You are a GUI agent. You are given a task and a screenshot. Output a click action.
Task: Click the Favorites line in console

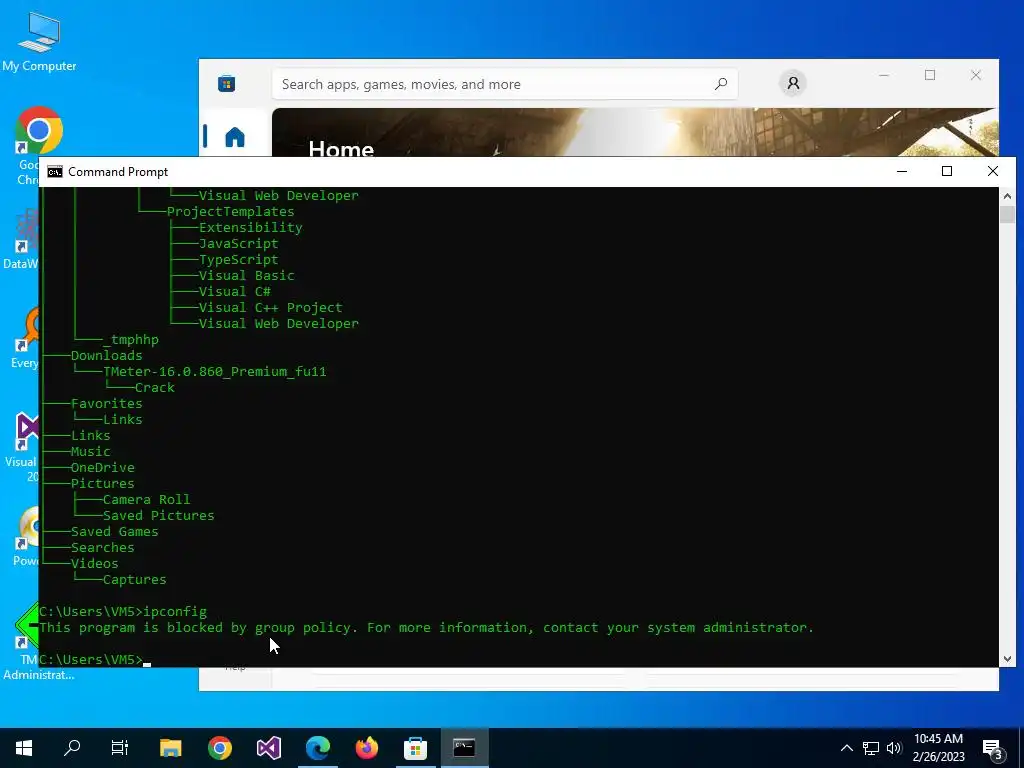tap(106, 404)
